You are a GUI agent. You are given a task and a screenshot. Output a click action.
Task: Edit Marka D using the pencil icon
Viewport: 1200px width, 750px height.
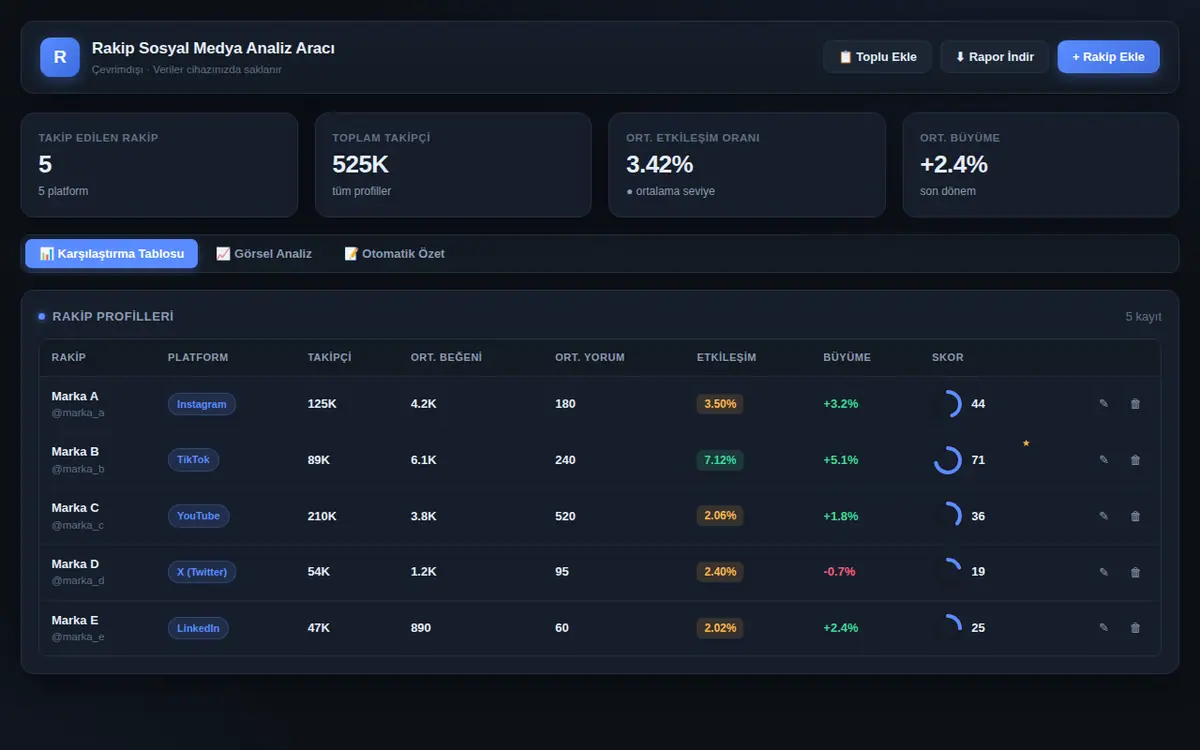(1104, 572)
